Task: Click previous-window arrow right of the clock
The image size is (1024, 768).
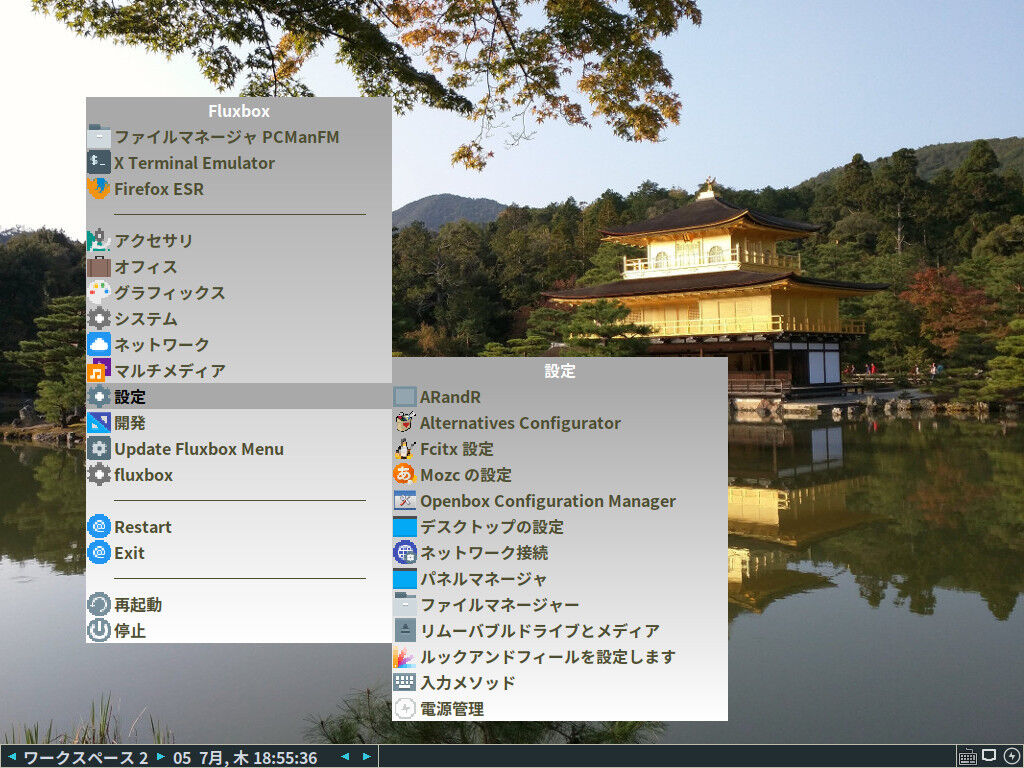Action: click(345, 757)
